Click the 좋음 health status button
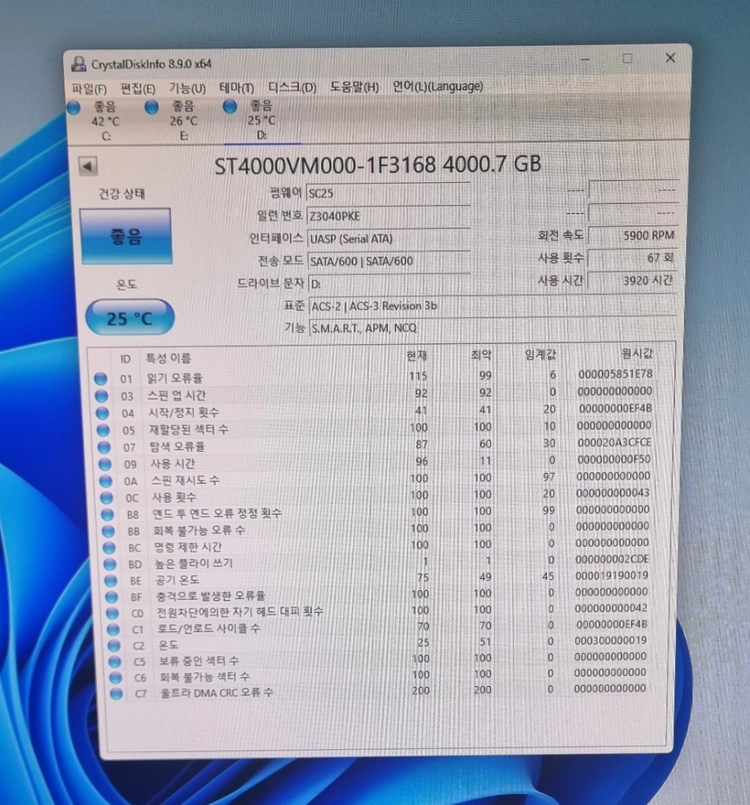Screen dimensions: 750x805 point(126,236)
